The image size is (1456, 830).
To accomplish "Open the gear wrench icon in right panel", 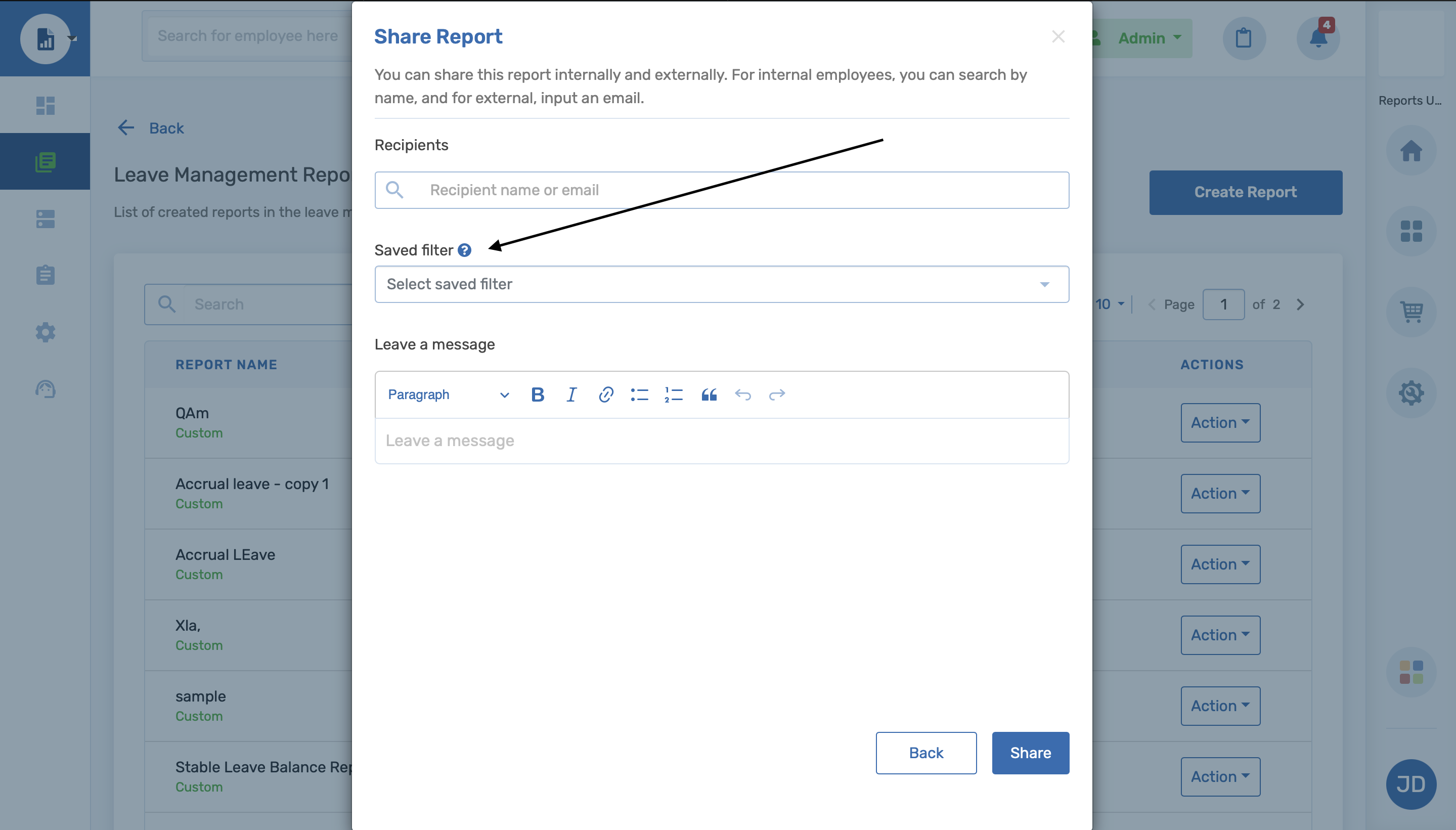I will coord(1410,393).
